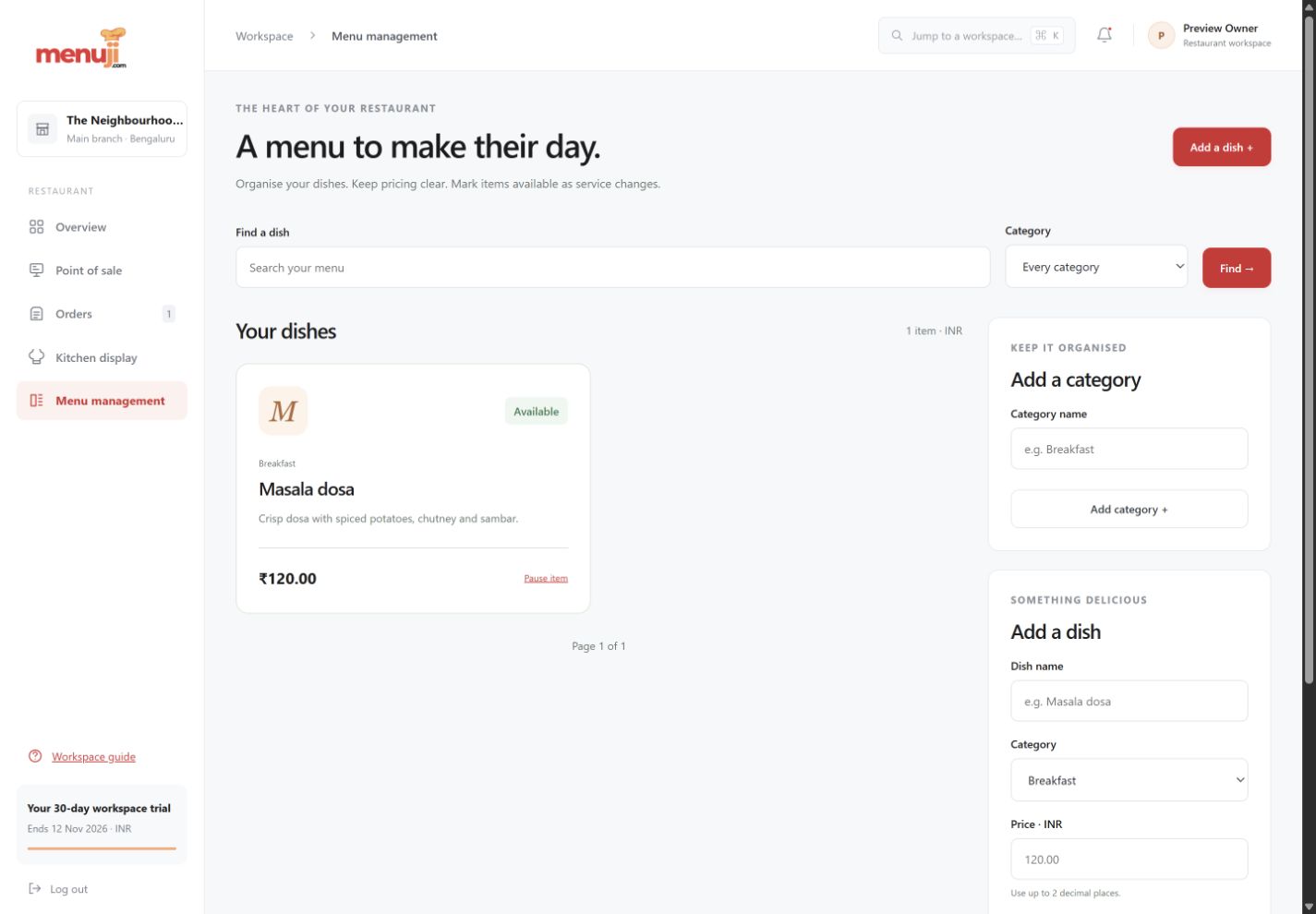Focus the Category name field

[1129, 449]
